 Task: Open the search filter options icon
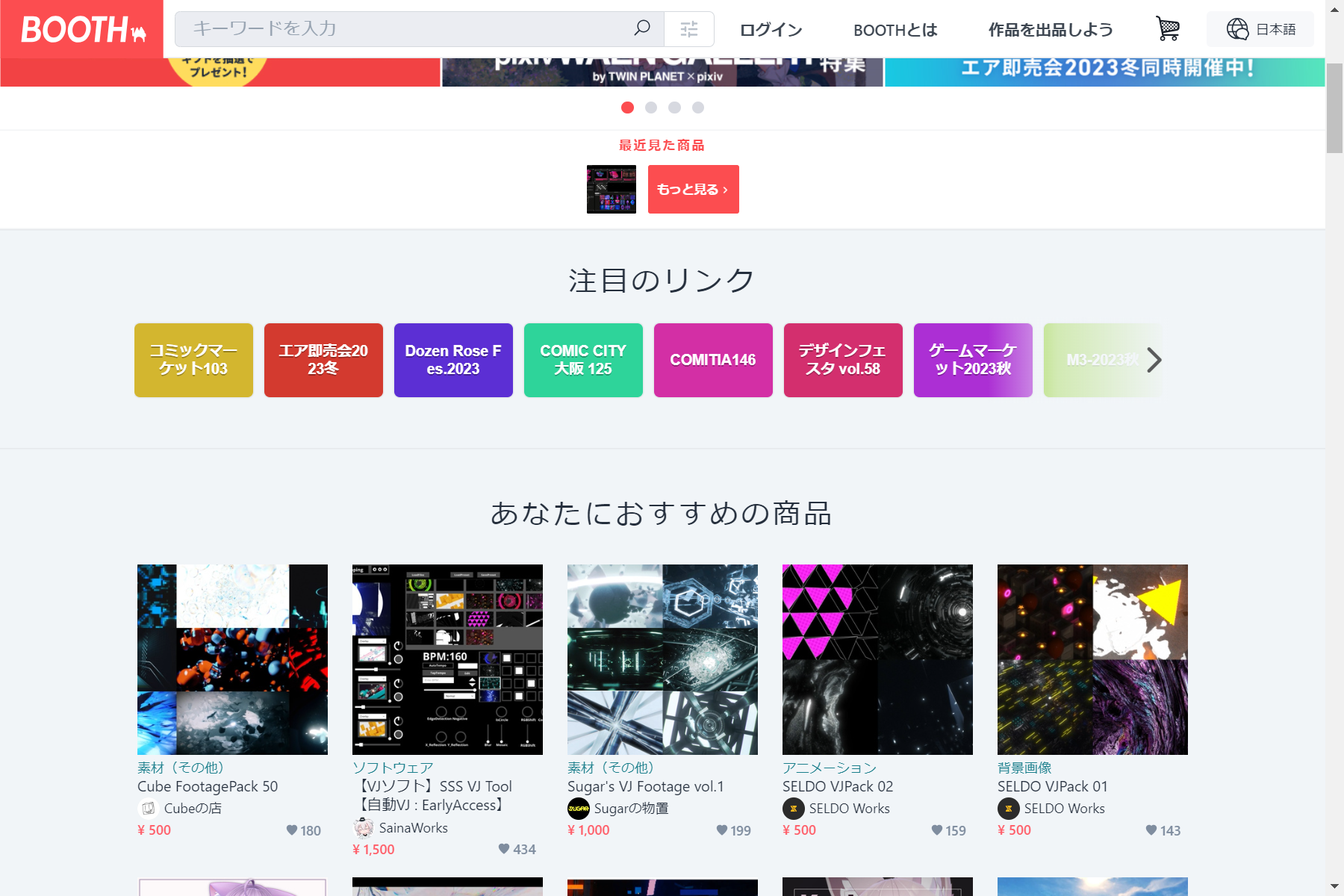(689, 29)
